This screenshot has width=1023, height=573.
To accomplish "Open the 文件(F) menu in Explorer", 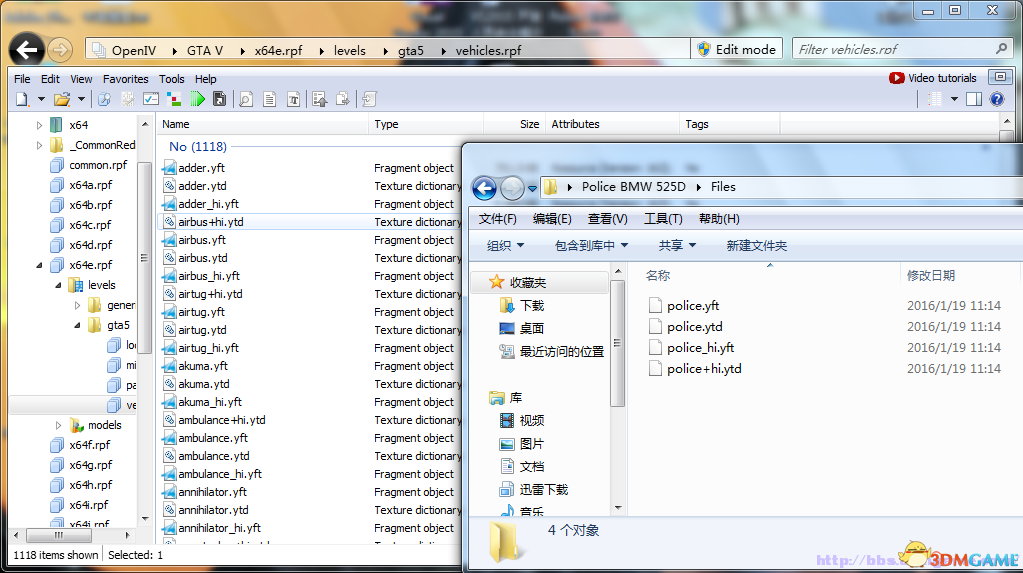I will 498,219.
